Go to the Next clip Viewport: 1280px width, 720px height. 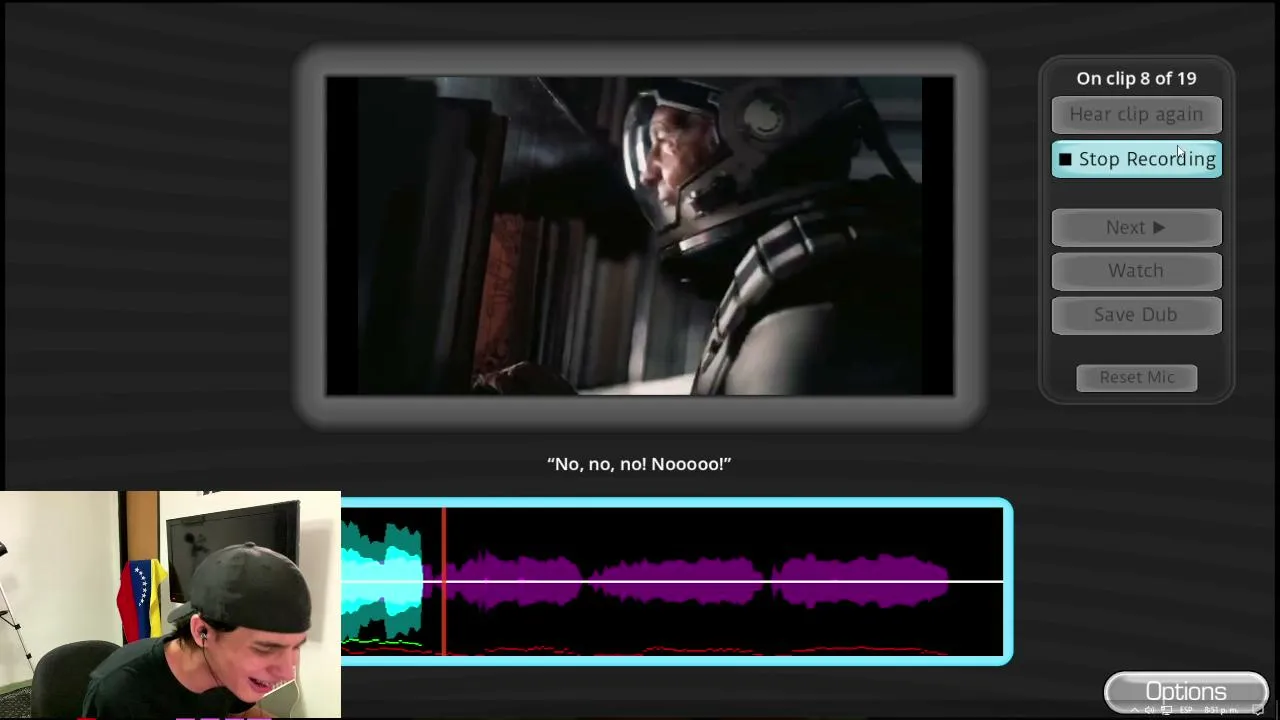pos(1136,228)
